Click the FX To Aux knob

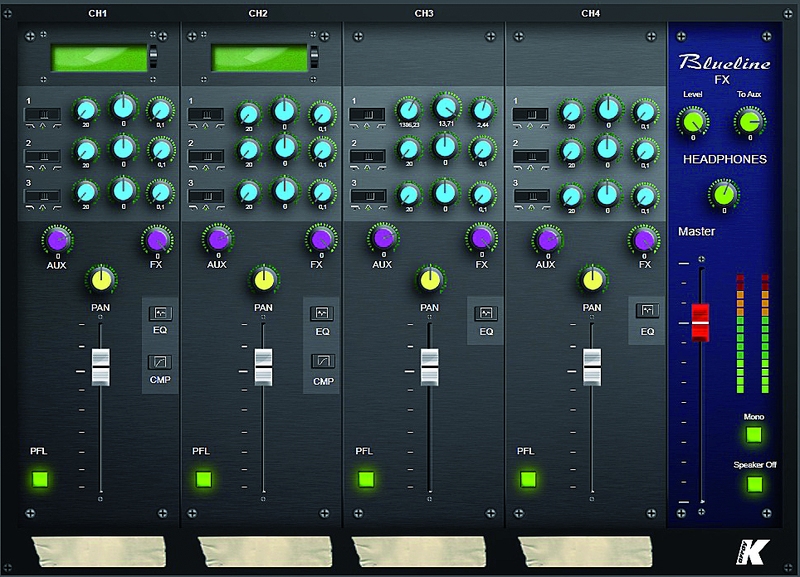pyautogui.click(x=750, y=121)
